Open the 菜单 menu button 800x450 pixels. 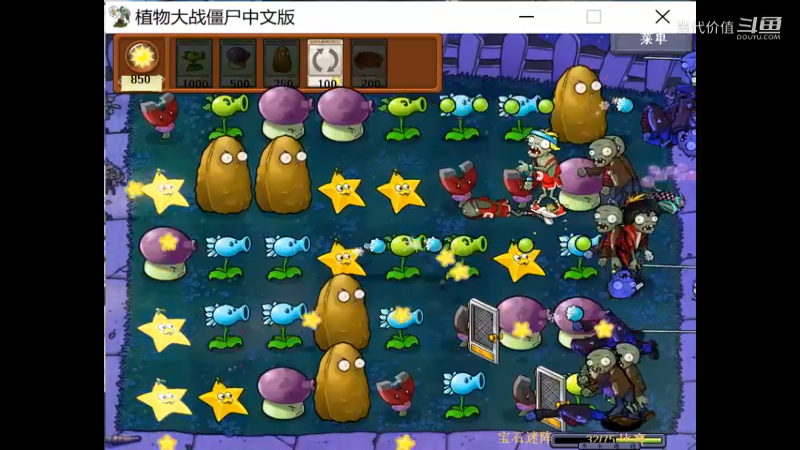coord(653,40)
